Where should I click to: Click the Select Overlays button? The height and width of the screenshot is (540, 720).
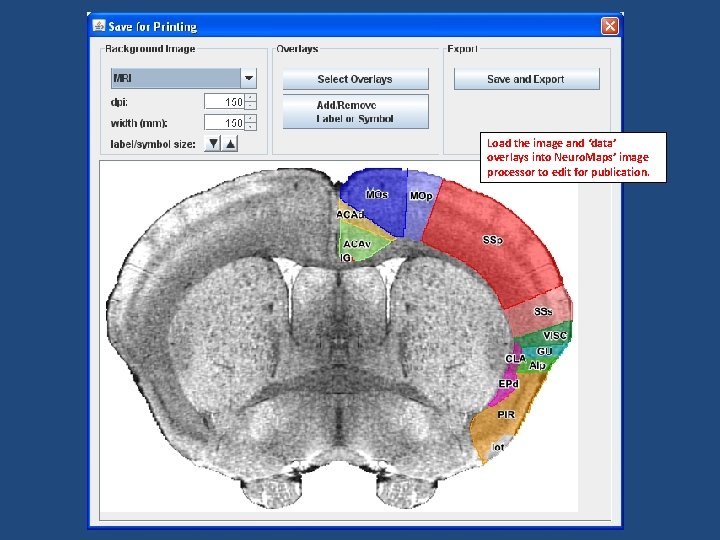point(355,79)
